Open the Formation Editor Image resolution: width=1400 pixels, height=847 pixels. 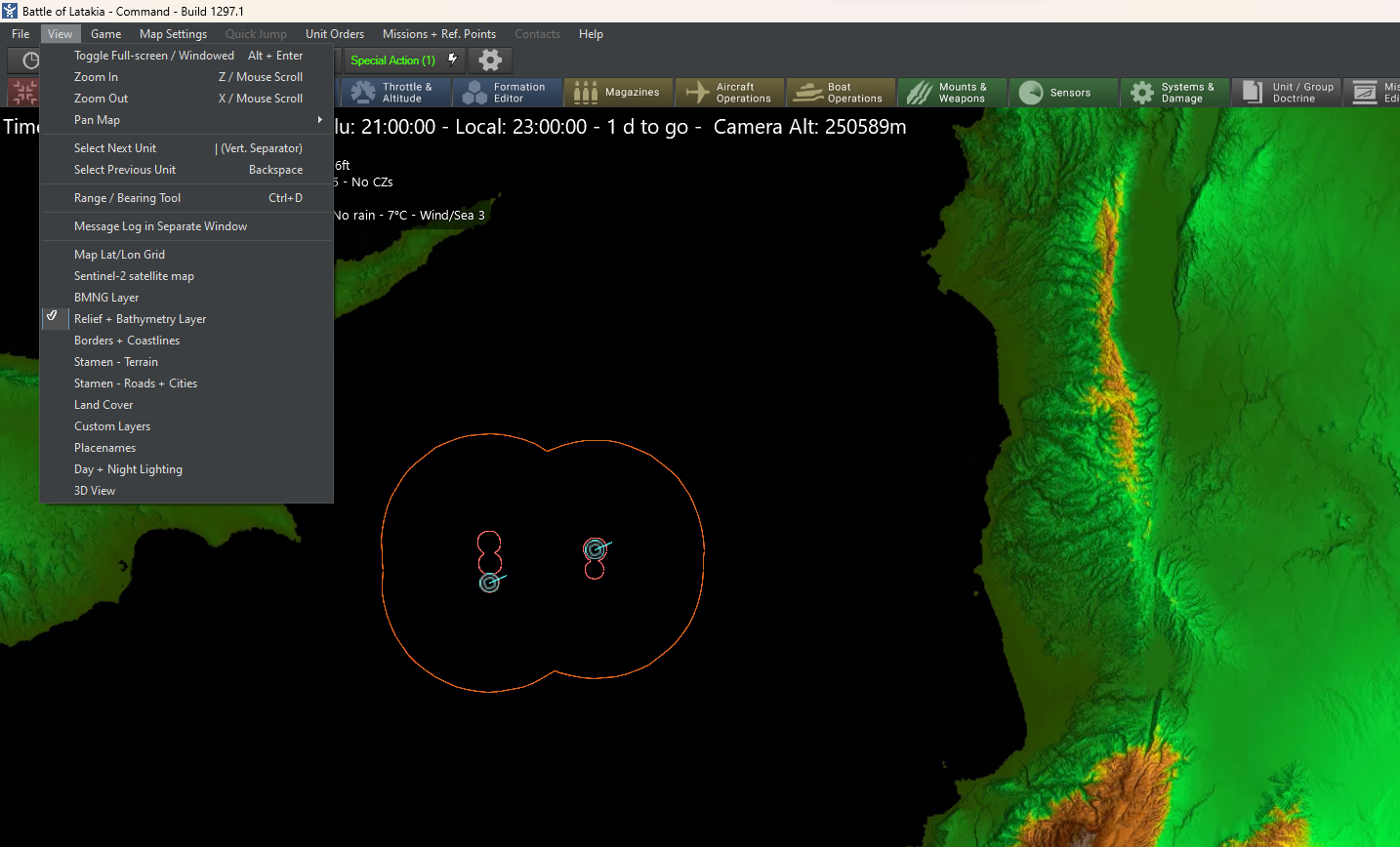(508, 93)
